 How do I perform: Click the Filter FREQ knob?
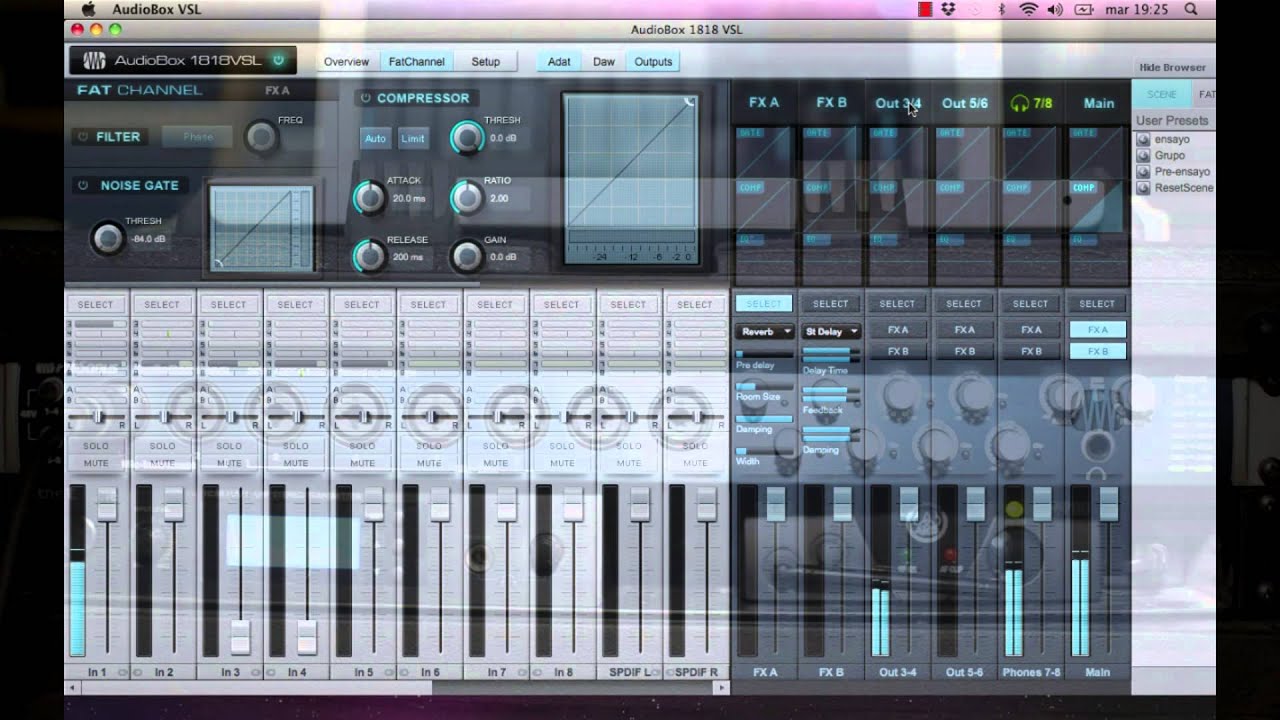[x=262, y=137]
